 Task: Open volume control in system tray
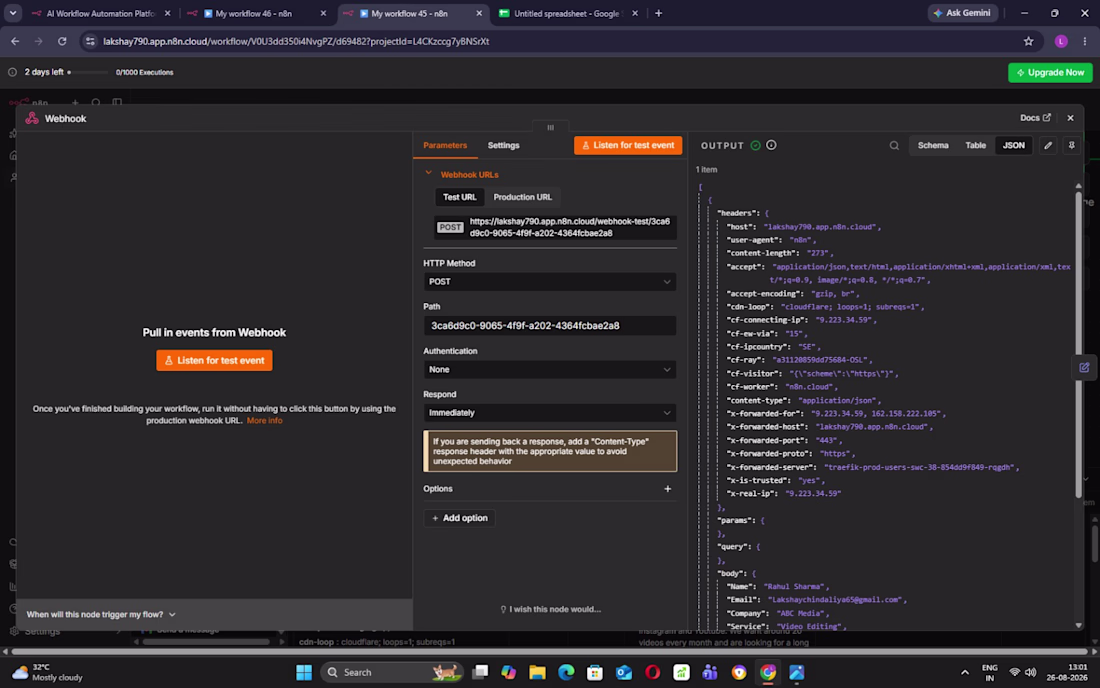pos(1031,673)
